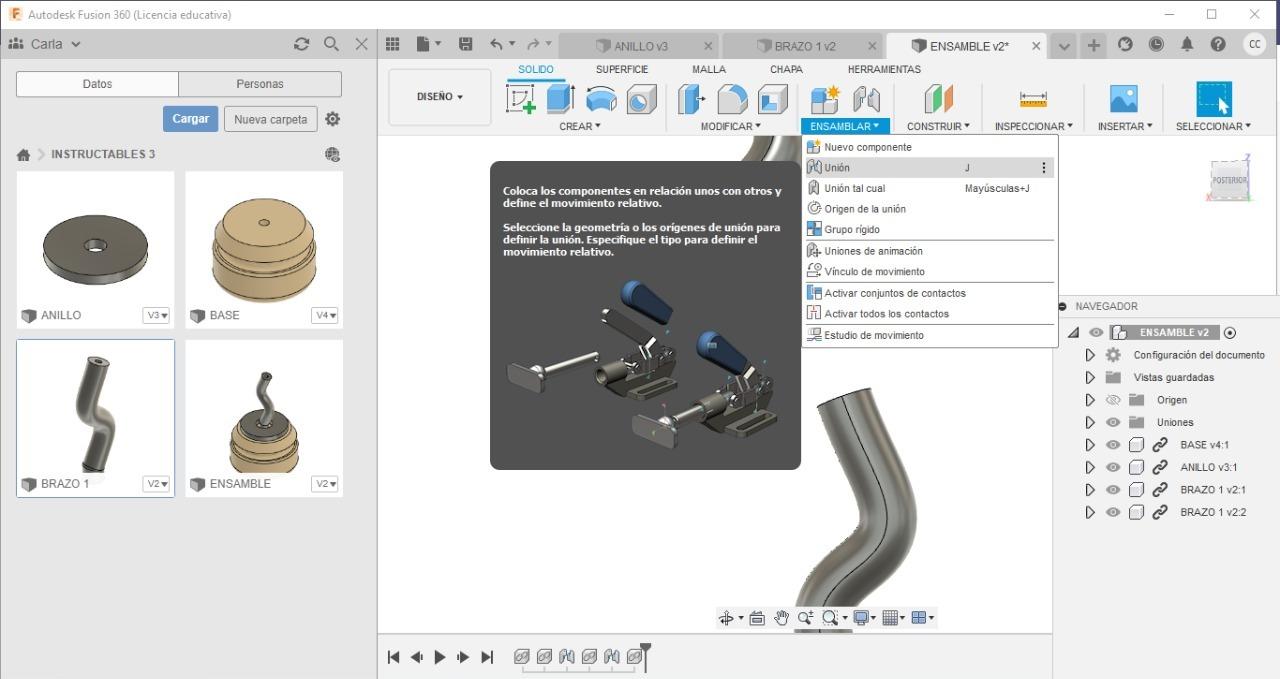The image size is (1280, 679).
Task: Choose Grupo rígido menu entry
Action: click(929, 229)
